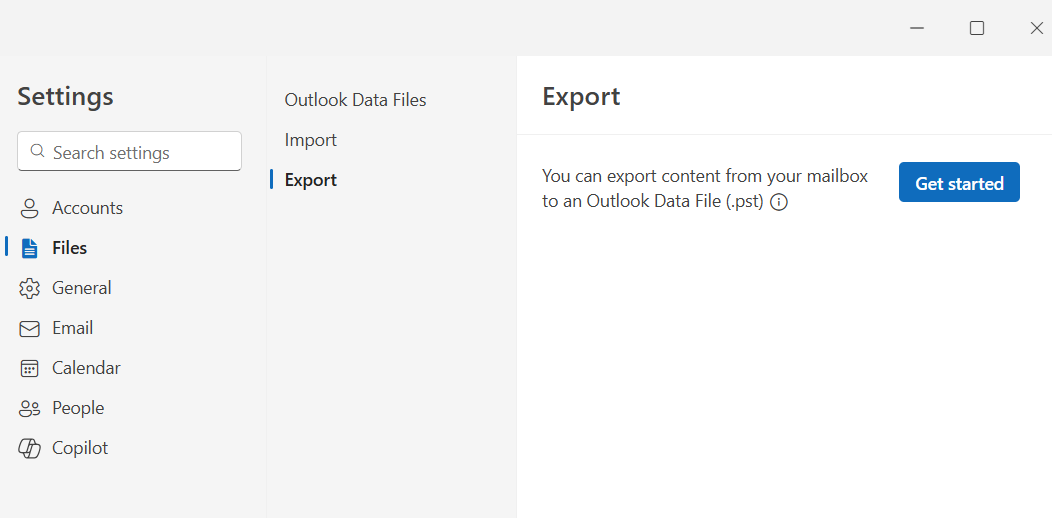The width and height of the screenshot is (1052, 518).
Task: Select the Export section entry
Action: (310, 180)
